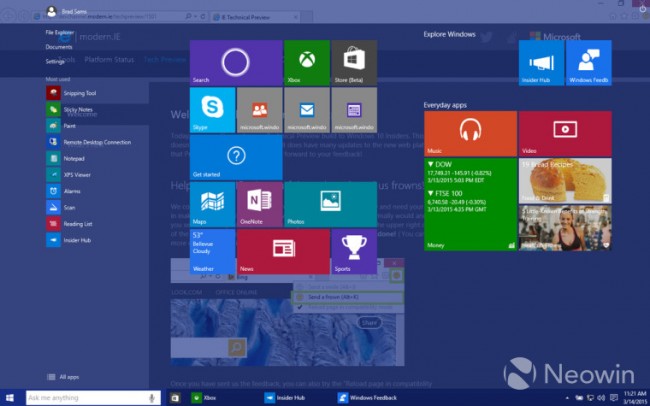Open the notification center icon

pyautogui.click(x=614, y=398)
